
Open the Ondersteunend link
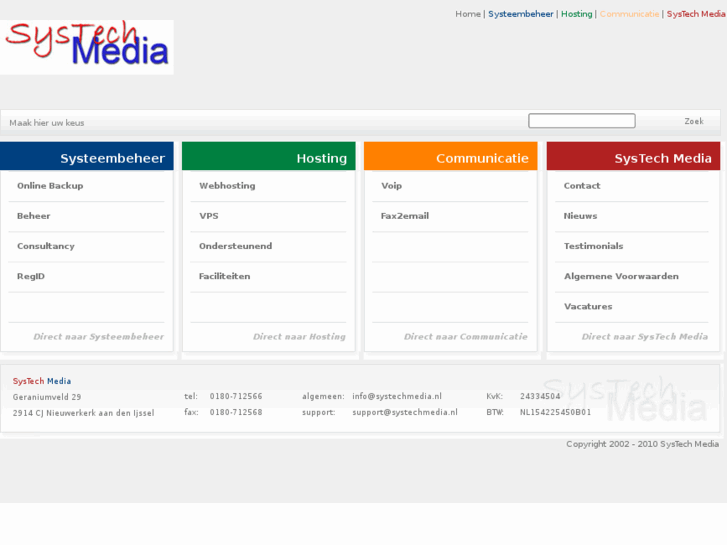(236, 246)
